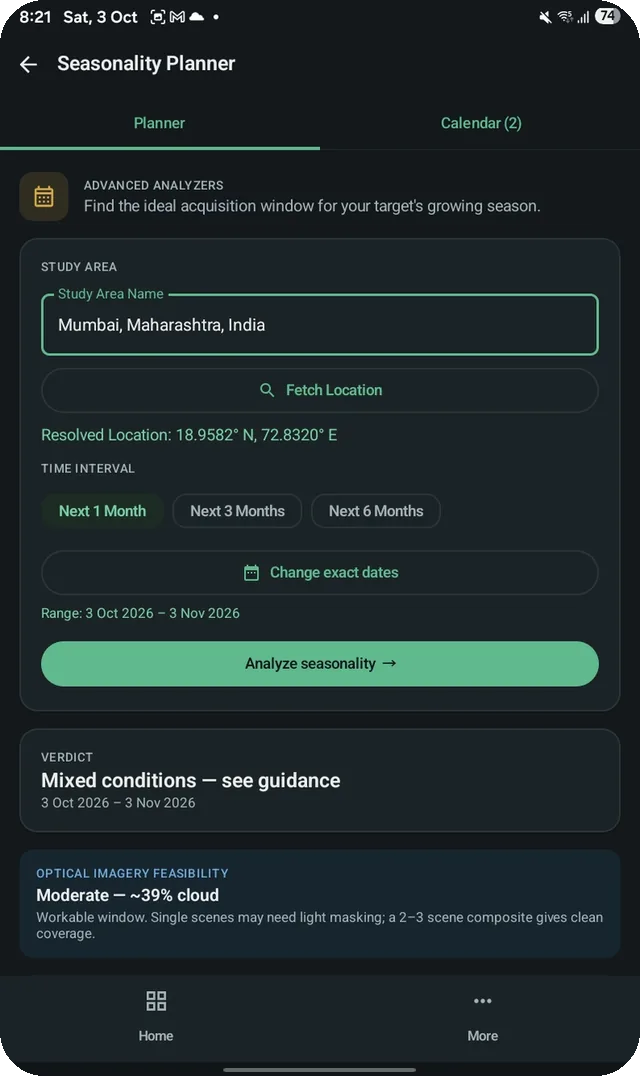The height and width of the screenshot is (1076, 640).
Task: Open the Optical Imagery Feasibility card
Action: point(320,903)
